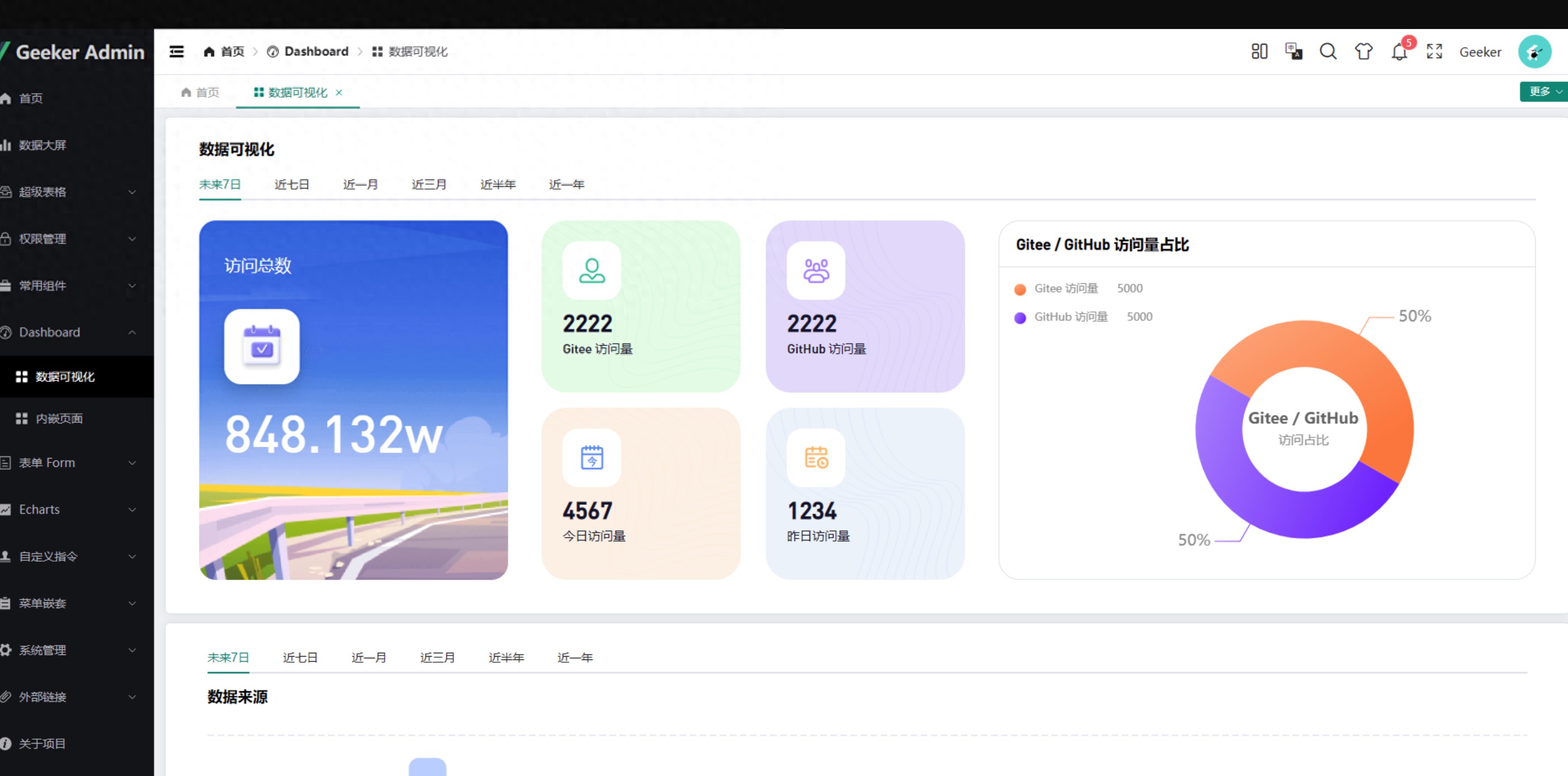Expand the 权限管理 sidebar menu

pyautogui.click(x=76, y=239)
